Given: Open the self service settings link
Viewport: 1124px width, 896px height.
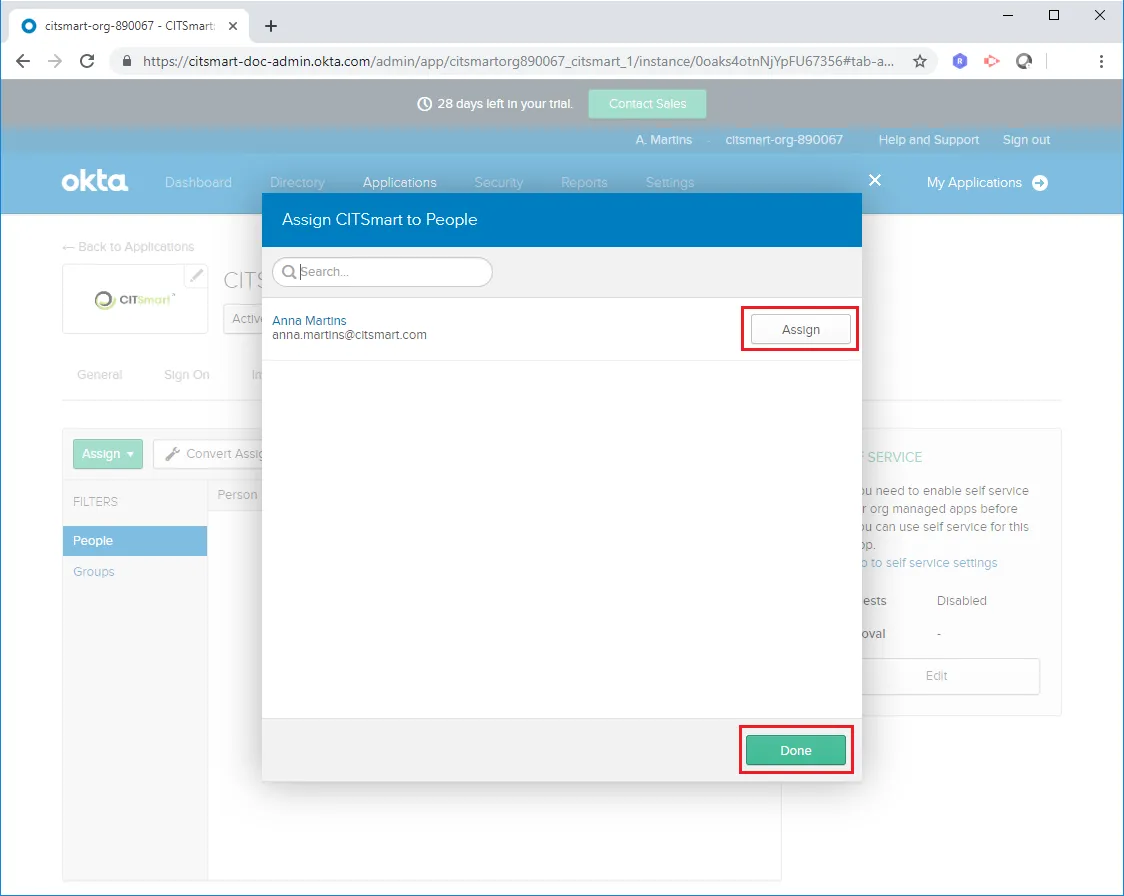Looking at the screenshot, I should pyautogui.click(x=929, y=563).
